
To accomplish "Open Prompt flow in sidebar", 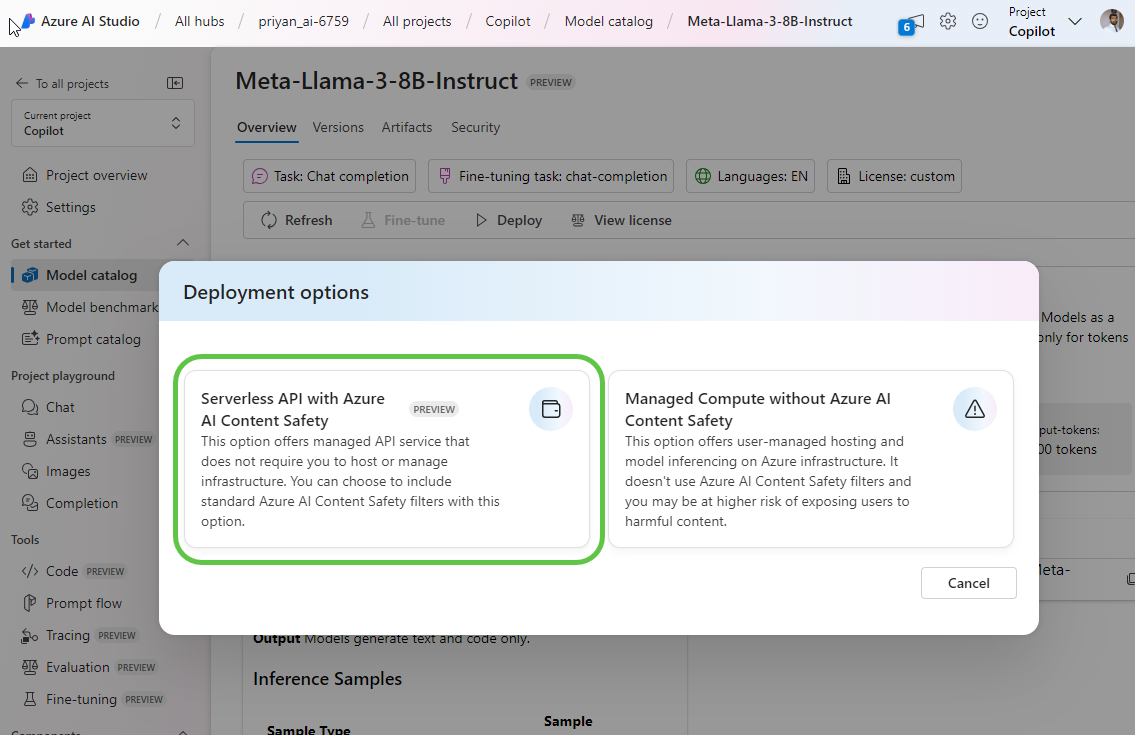I will tap(84, 603).
